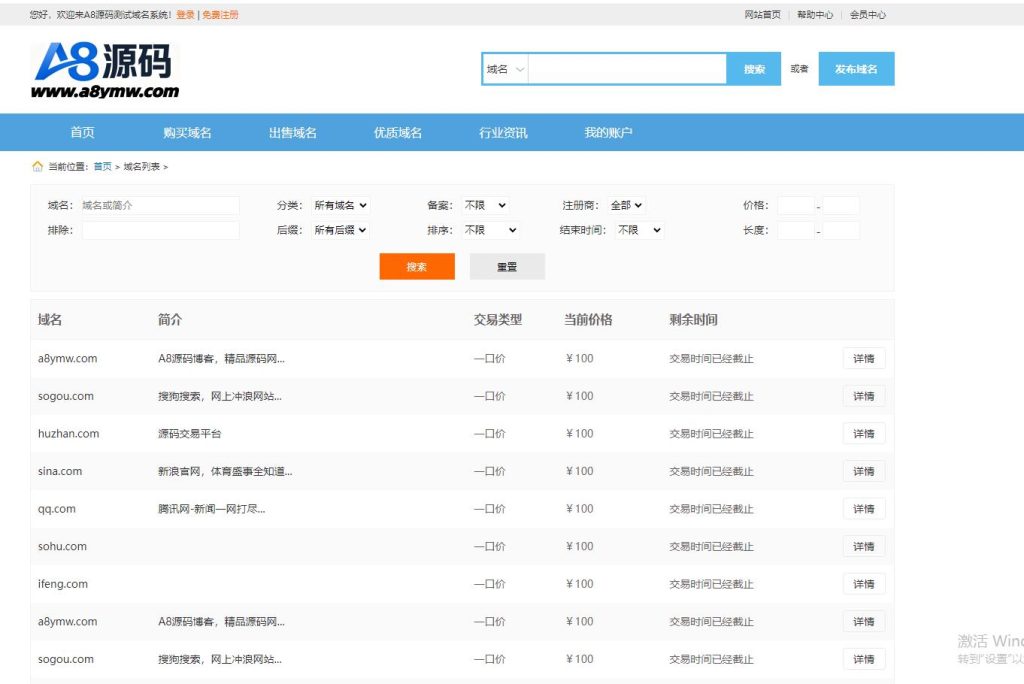Go to 首页 in navigation bar
Screen dimensions: 1024x684
(x=82, y=133)
